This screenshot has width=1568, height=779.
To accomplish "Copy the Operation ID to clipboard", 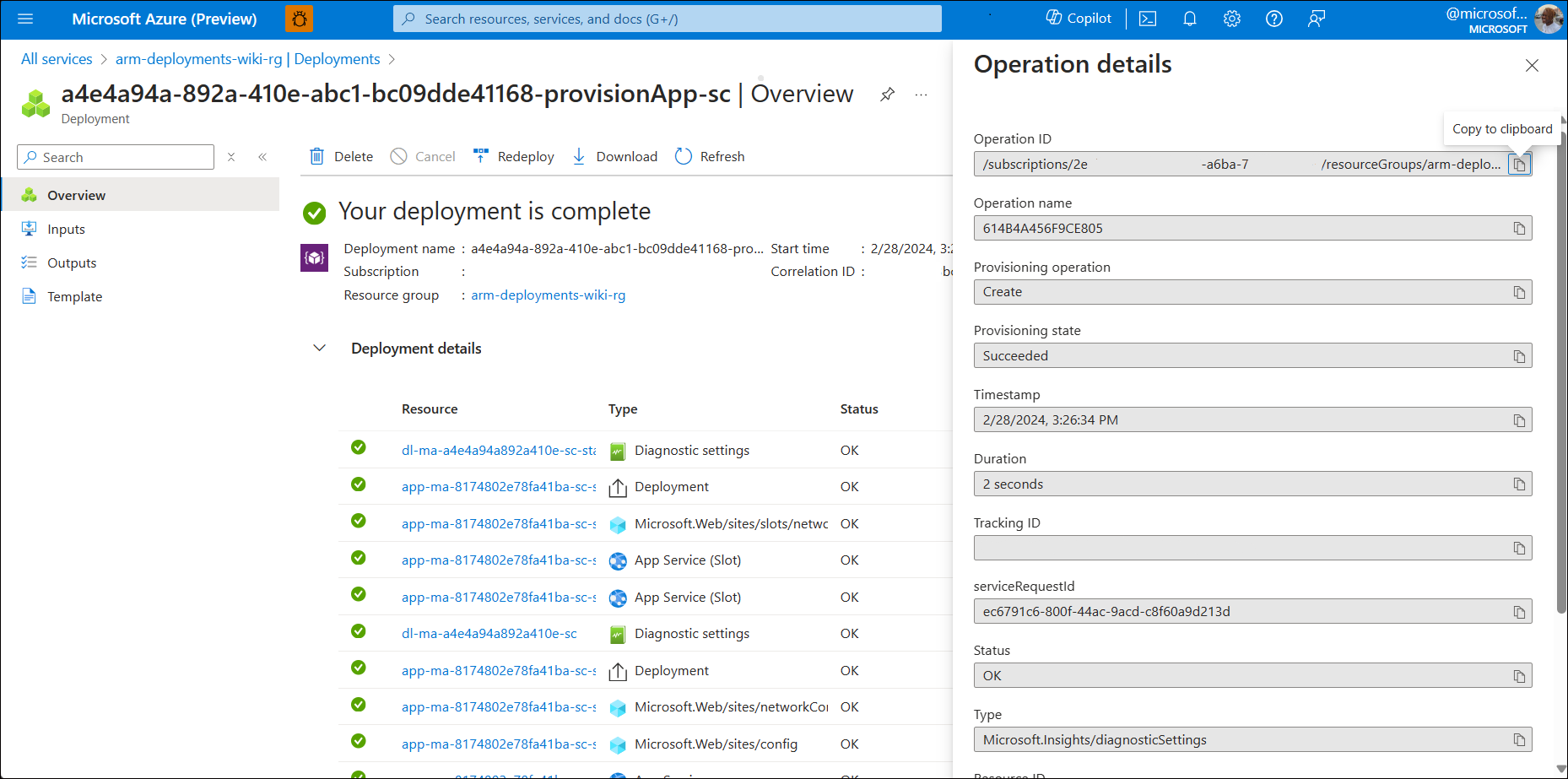I will tap(1519, 165).
